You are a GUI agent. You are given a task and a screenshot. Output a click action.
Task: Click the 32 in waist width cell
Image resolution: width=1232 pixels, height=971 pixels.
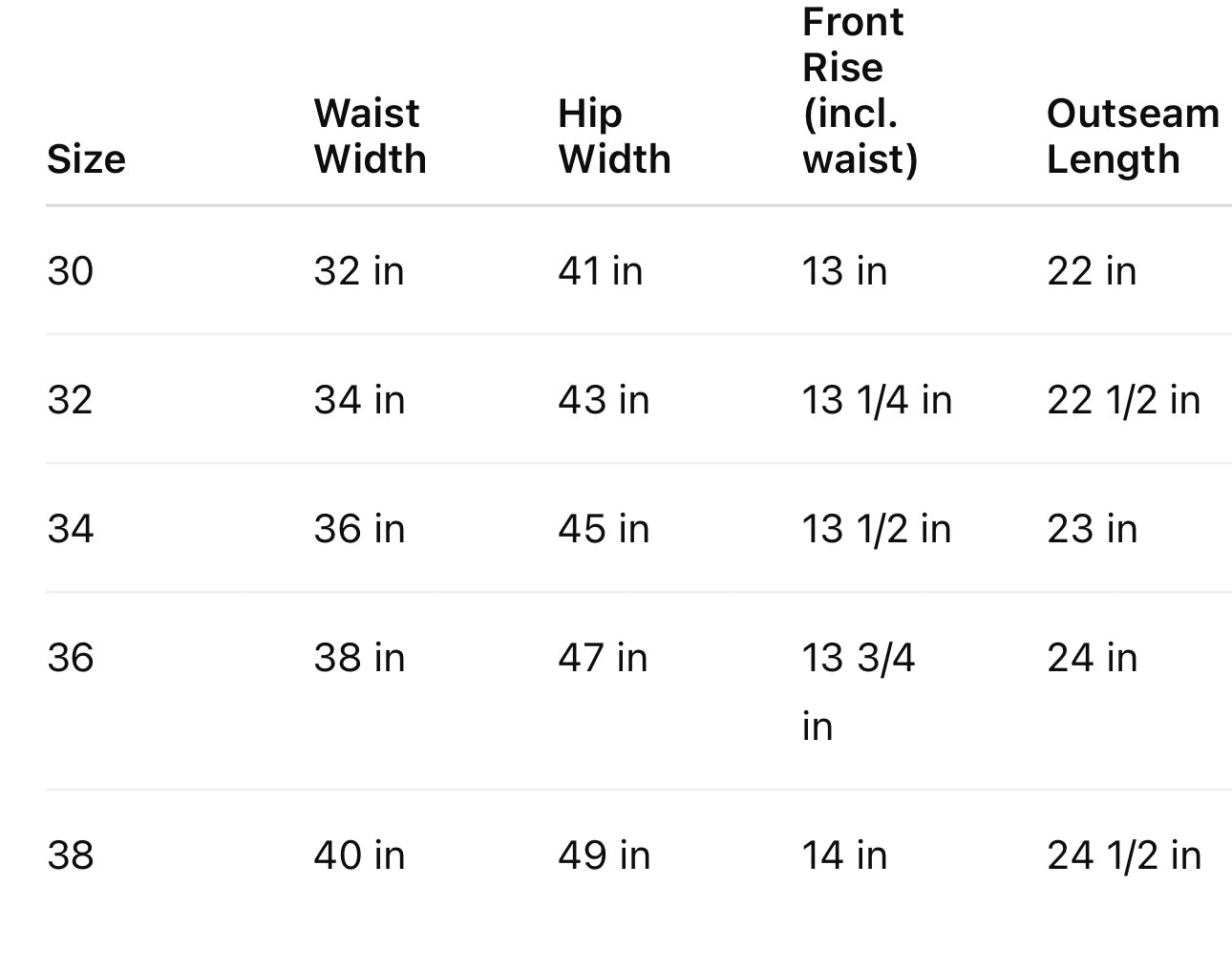359,271
